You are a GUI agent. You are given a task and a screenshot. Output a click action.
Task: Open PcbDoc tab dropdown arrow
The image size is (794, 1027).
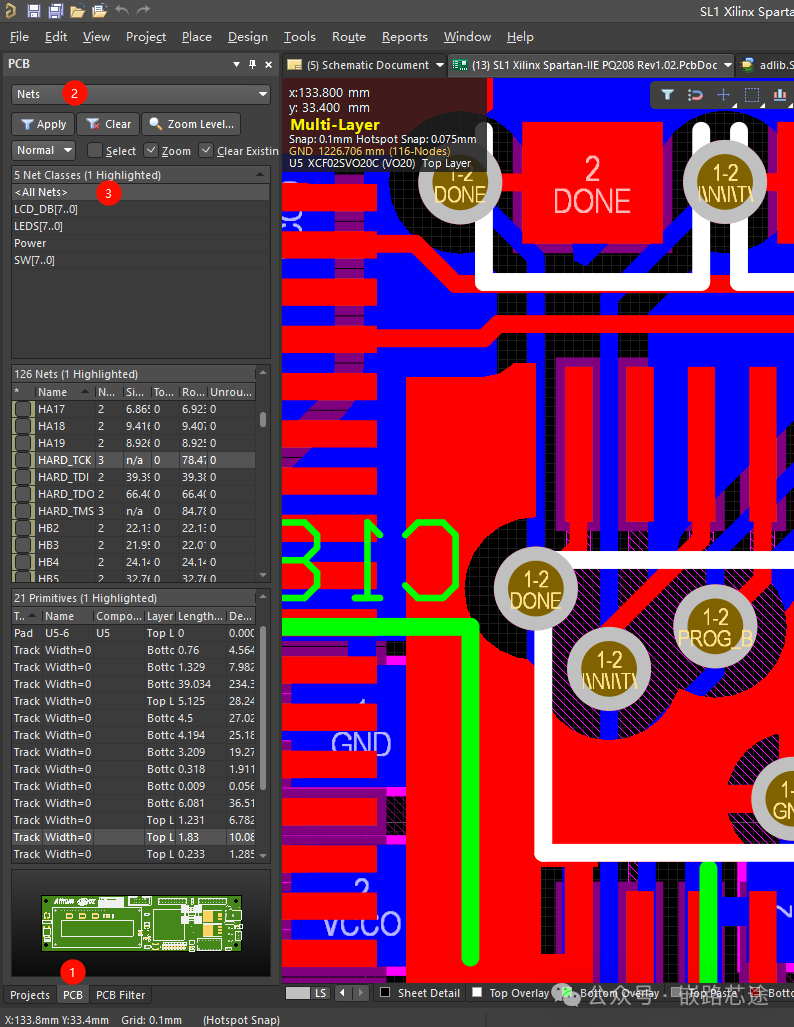click(727, 65)
